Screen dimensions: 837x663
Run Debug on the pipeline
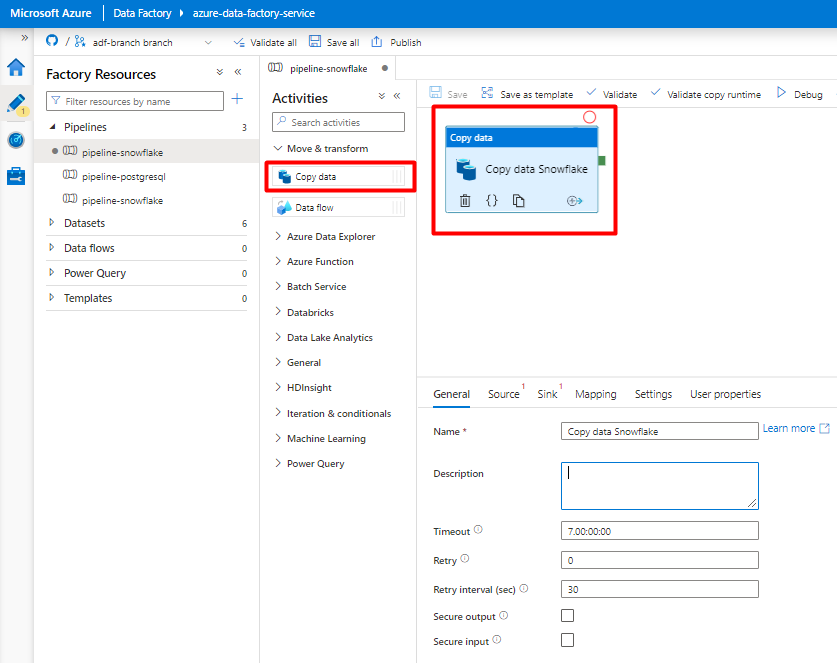point(799,94)
